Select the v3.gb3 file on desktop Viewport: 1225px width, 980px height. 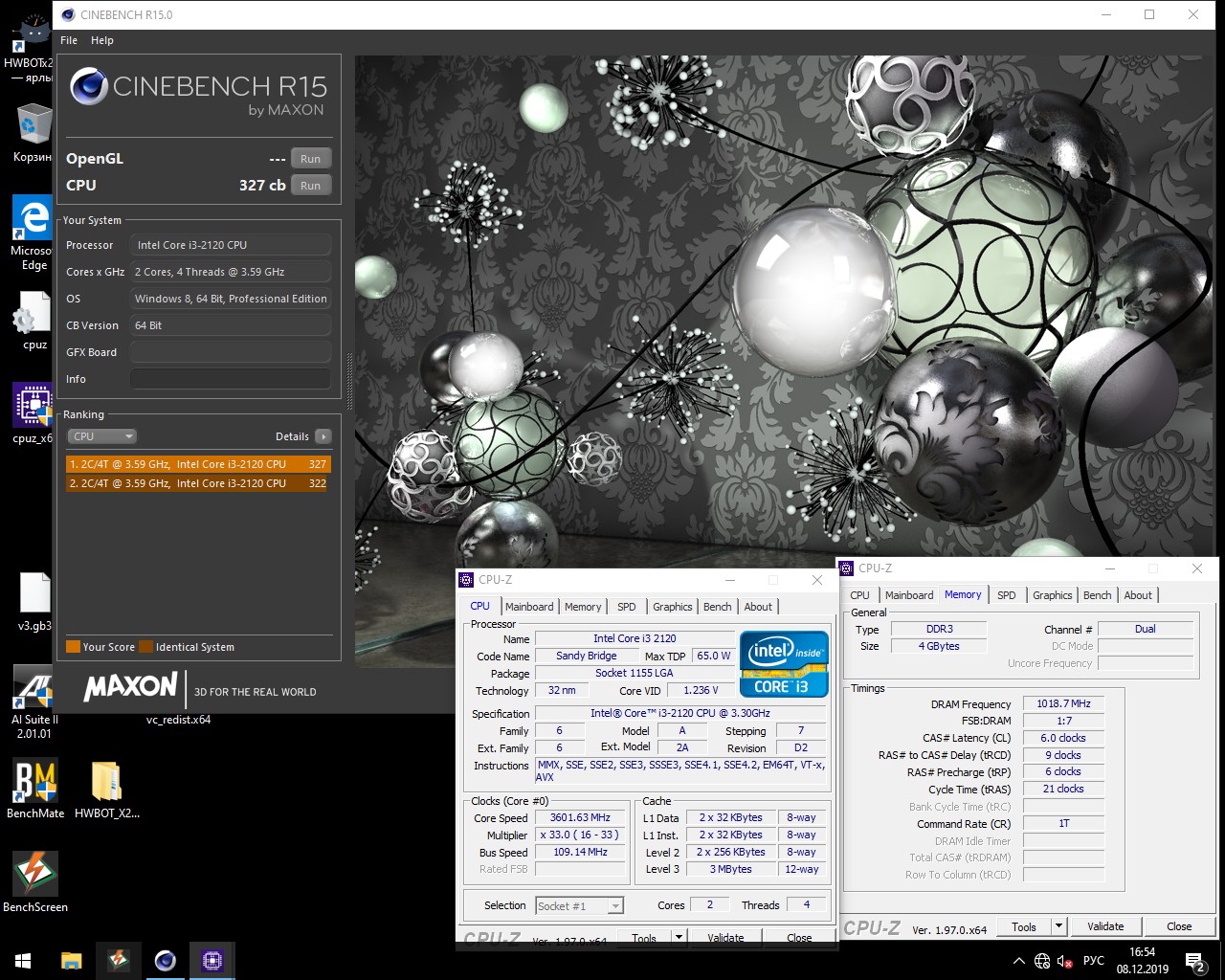point(33,601)
